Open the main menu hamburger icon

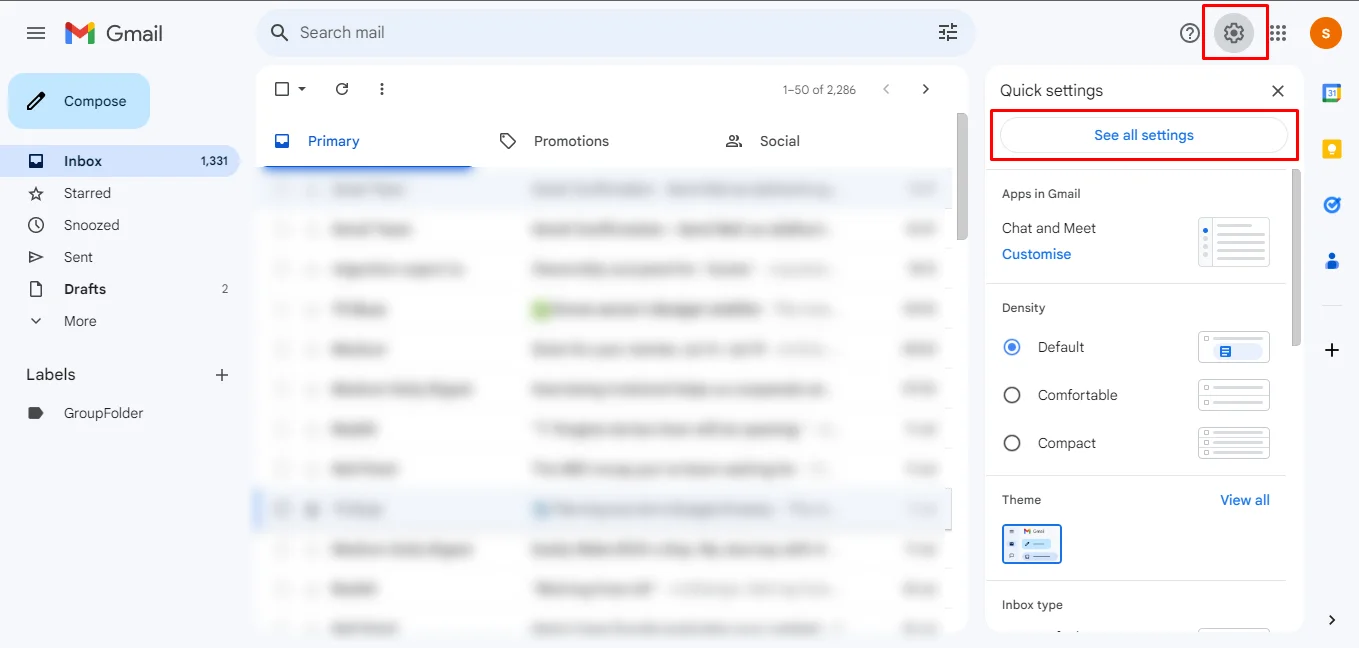click(x=36, y=33)
